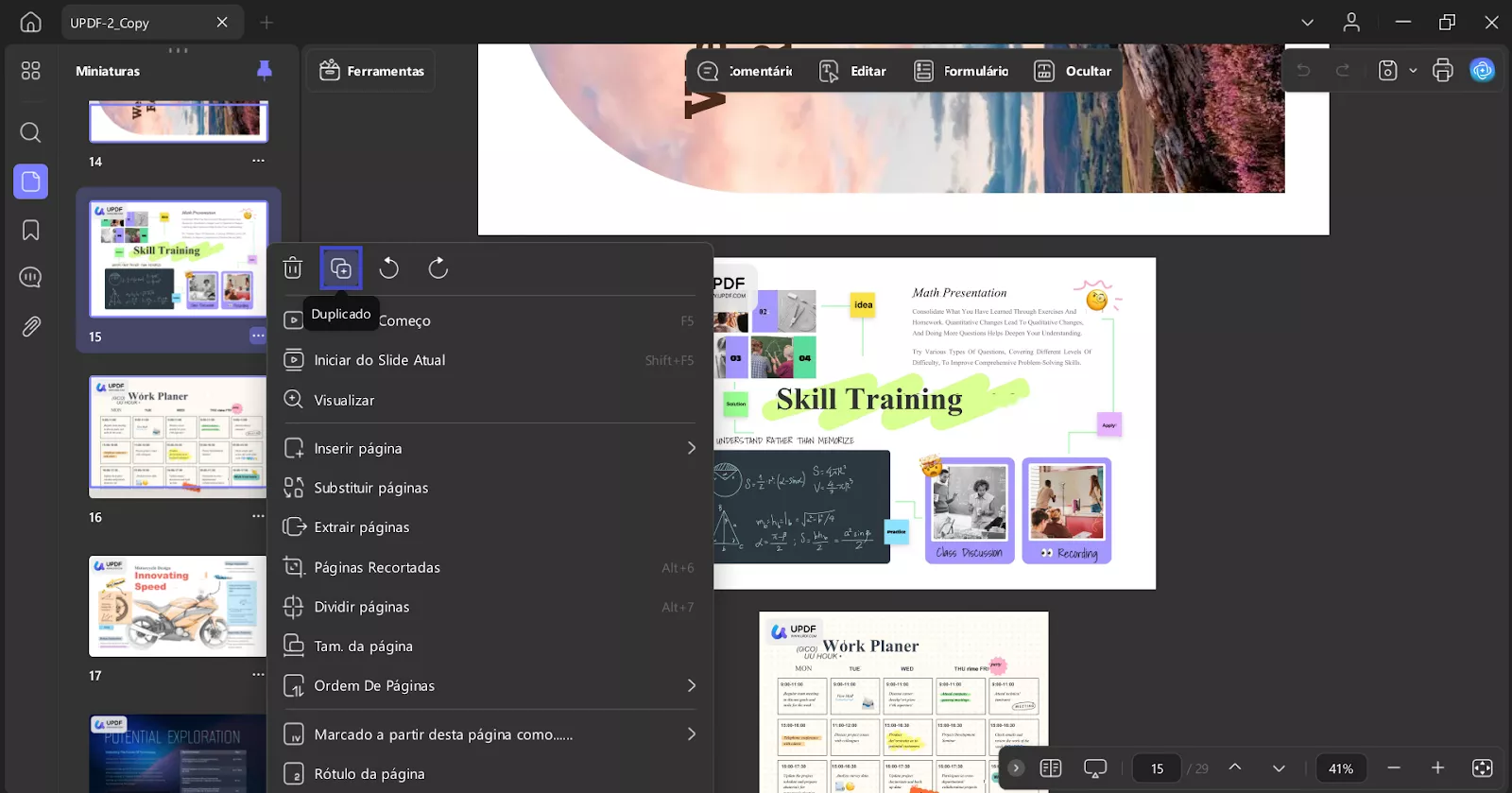
Task: Open the thumbnails grid view icon
Action: pyautogui.click(x=30, y=71)
